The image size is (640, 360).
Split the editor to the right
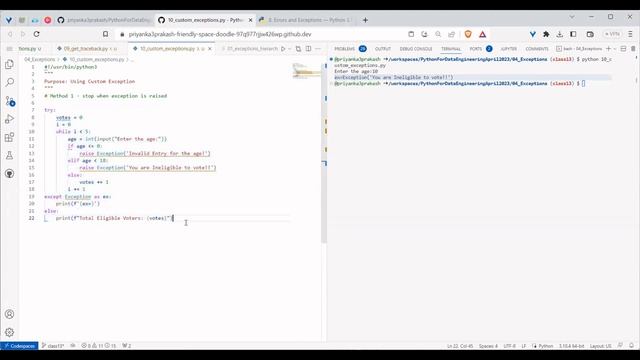click(309, 49)
